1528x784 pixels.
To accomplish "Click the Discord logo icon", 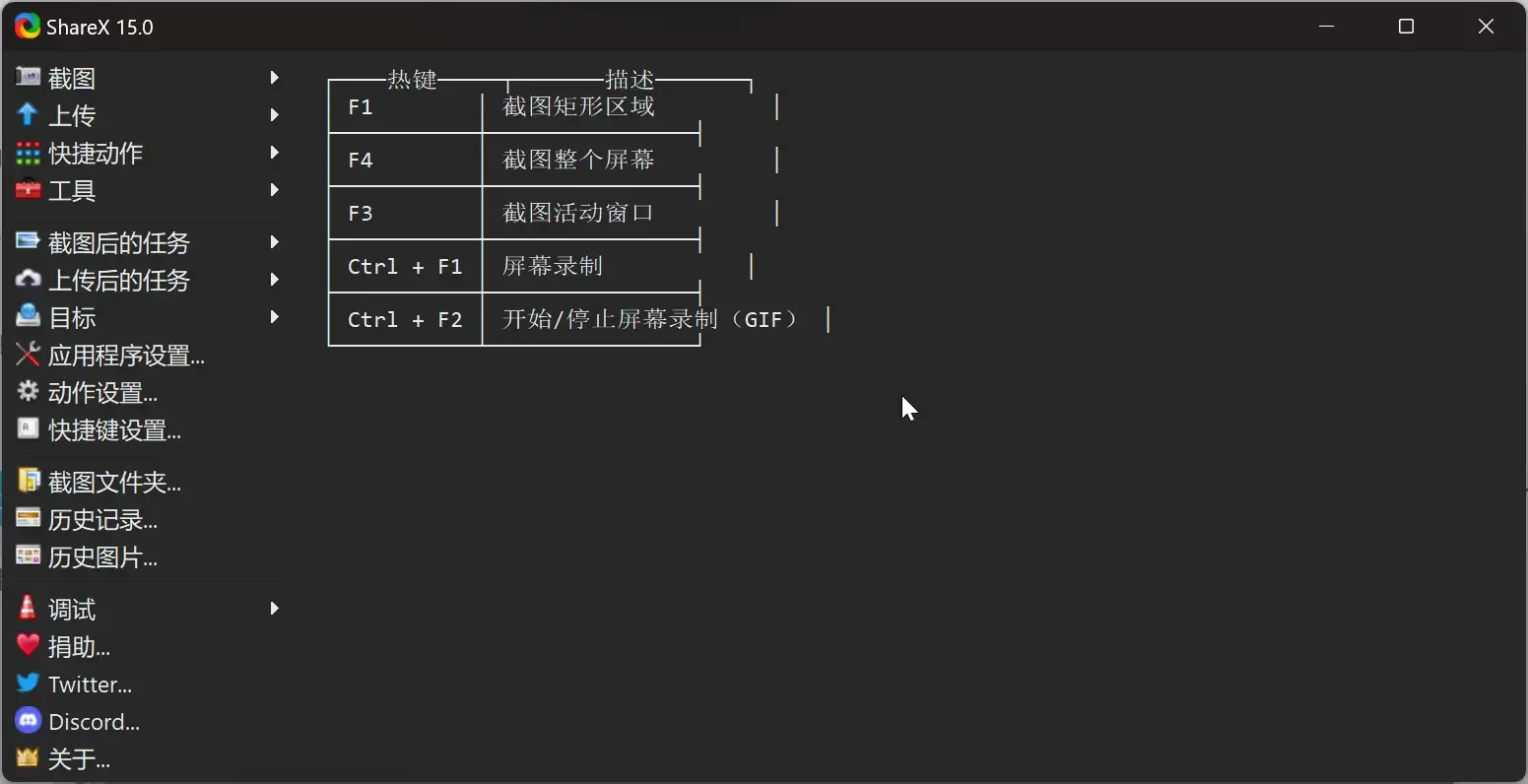I will 28,721.
